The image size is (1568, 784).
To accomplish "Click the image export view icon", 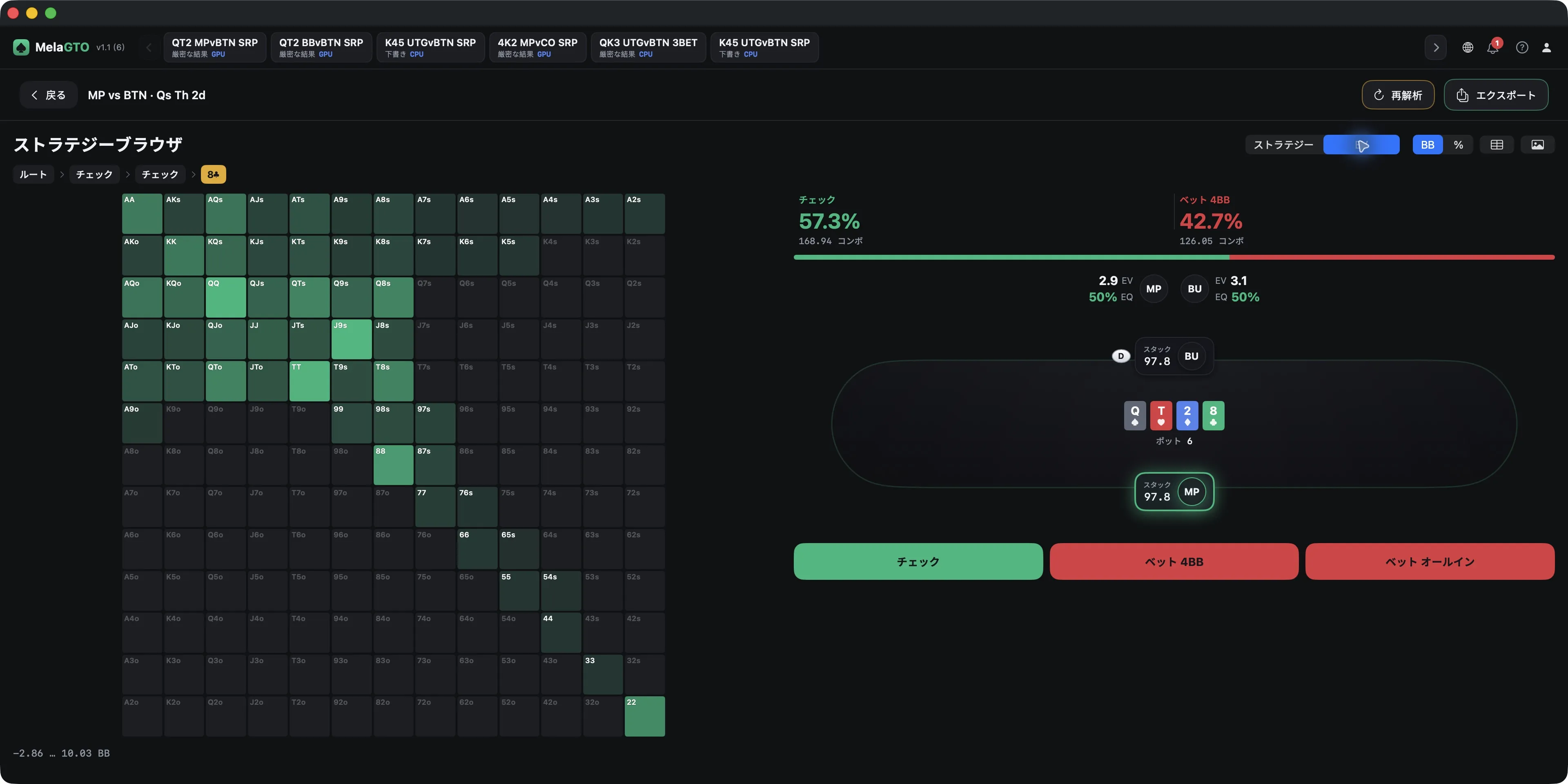I will tap(1537, 145).
